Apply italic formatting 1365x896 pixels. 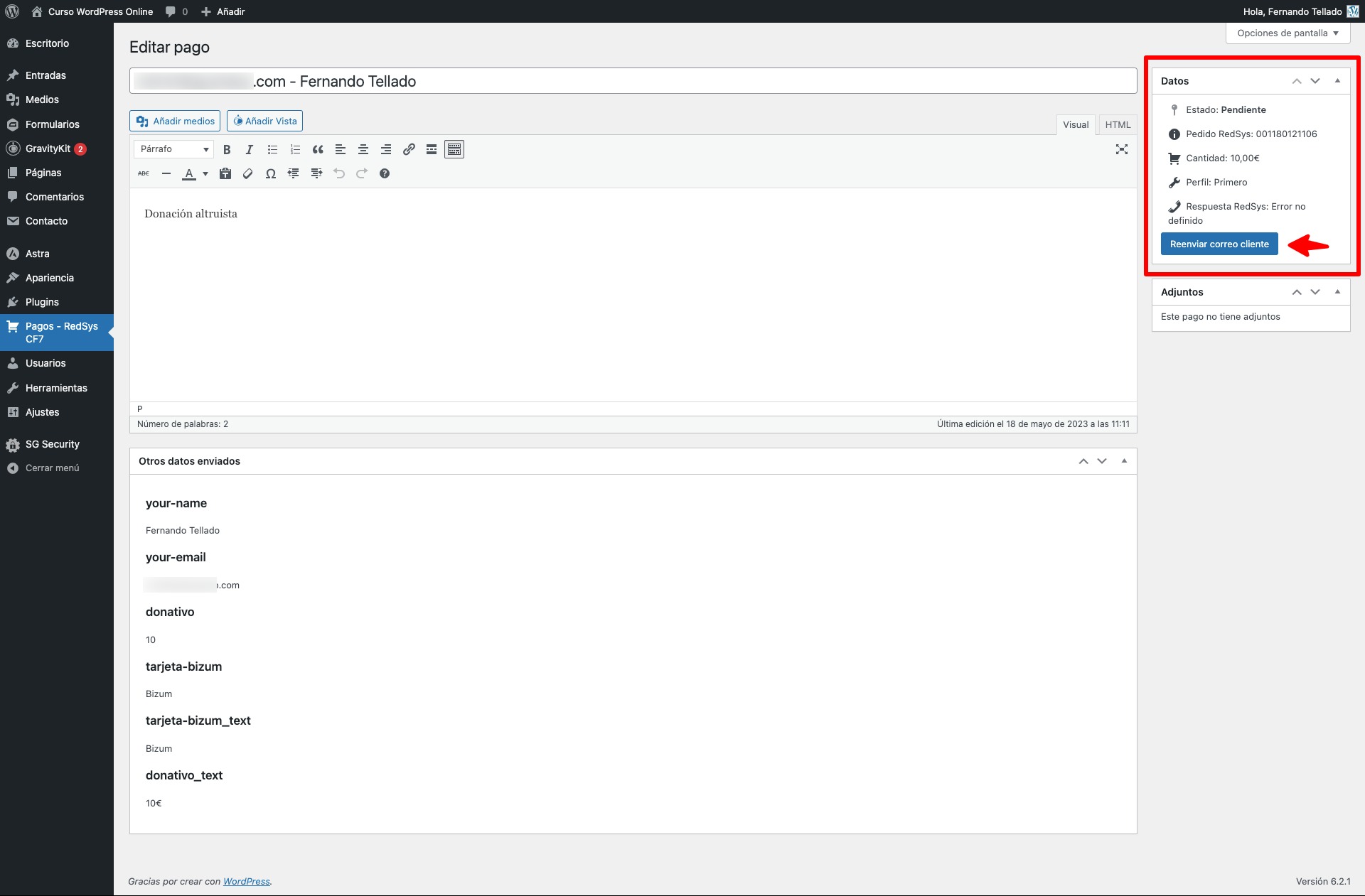pos(250,149)
